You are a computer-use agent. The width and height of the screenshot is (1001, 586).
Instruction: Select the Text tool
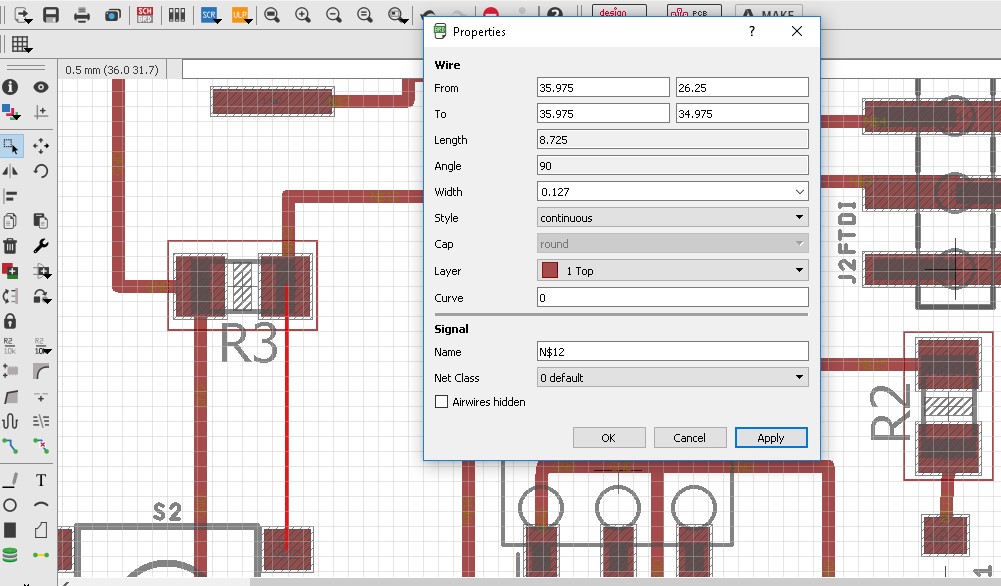pyautogui.click(x=41, y=480)
